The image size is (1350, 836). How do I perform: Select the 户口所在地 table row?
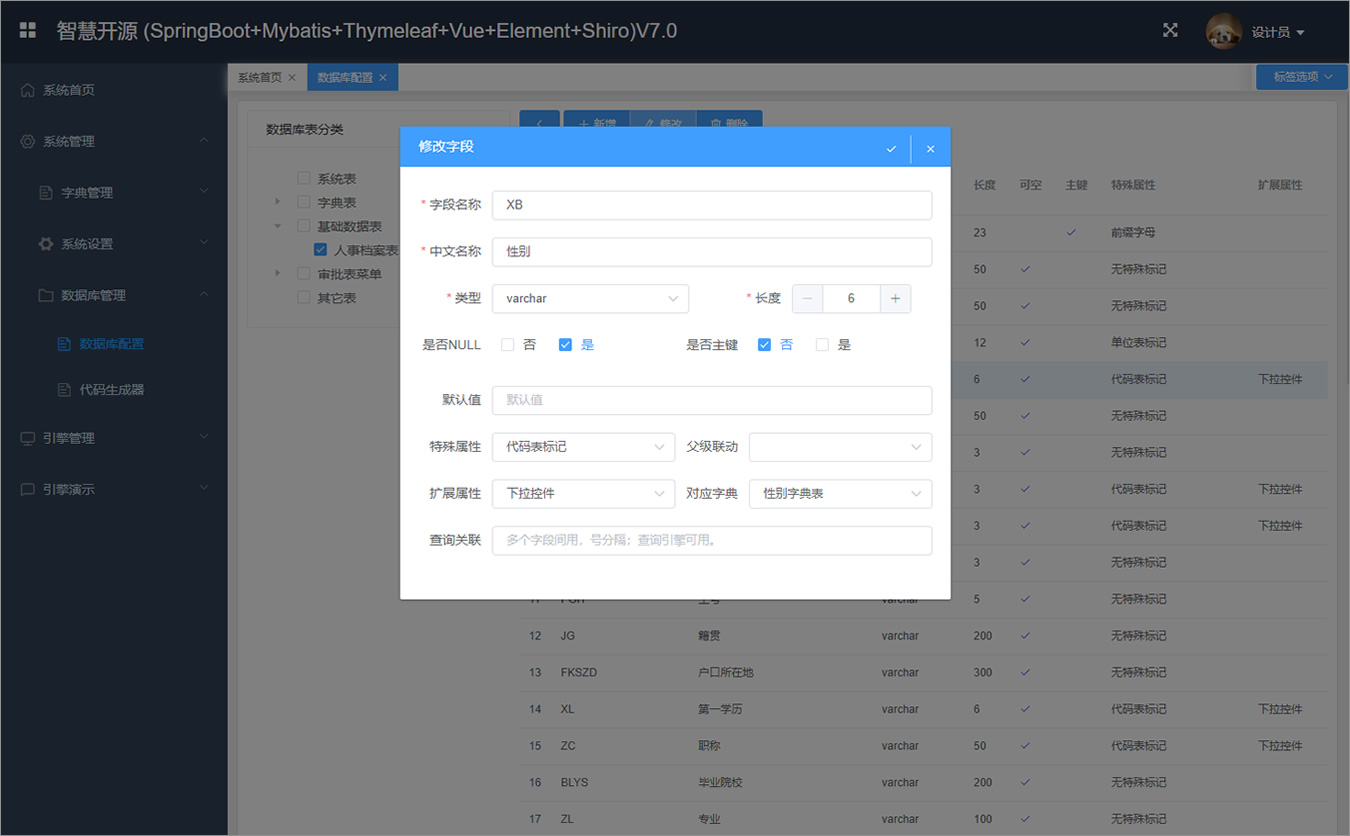pyautogui.click(x=924, y=672)
